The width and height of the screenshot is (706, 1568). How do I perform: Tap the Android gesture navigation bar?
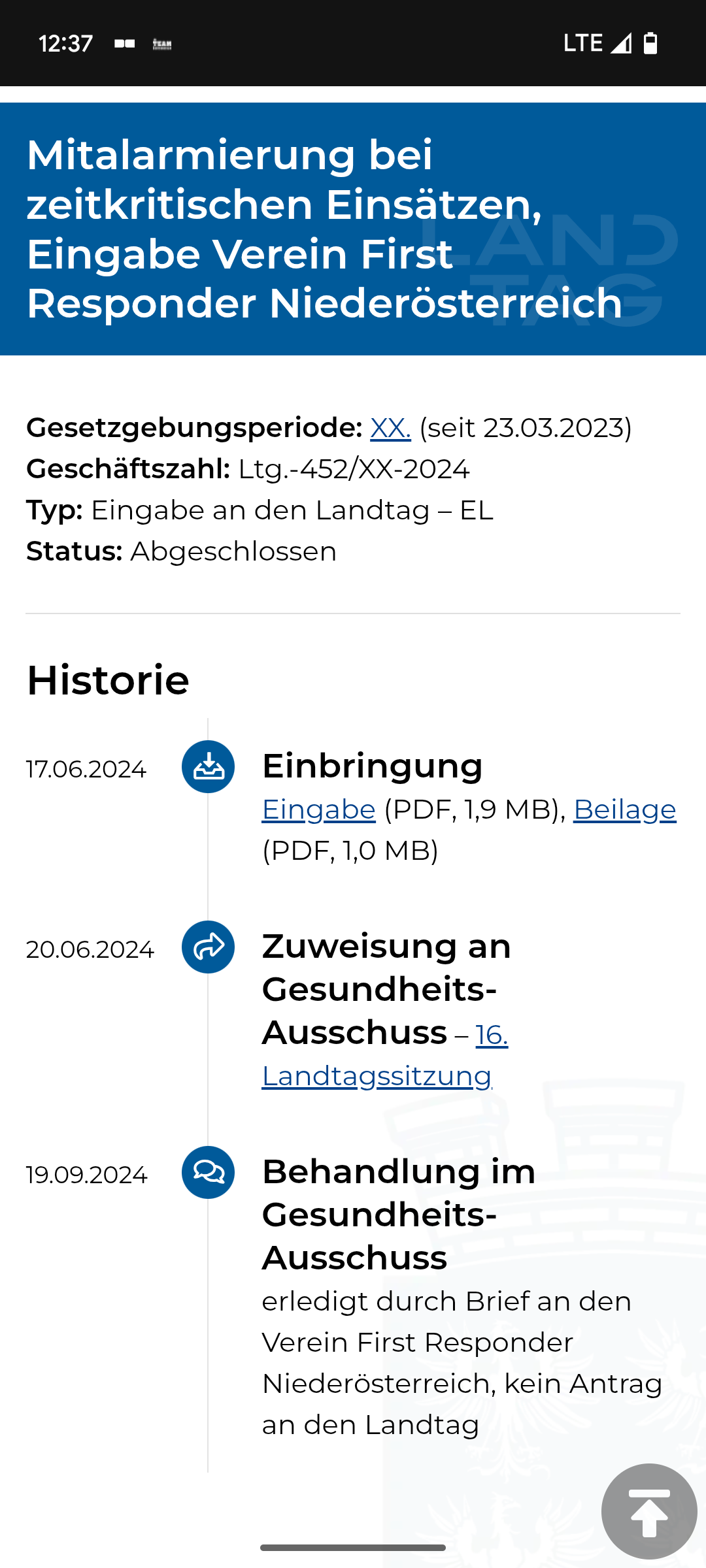point(353,1548)
